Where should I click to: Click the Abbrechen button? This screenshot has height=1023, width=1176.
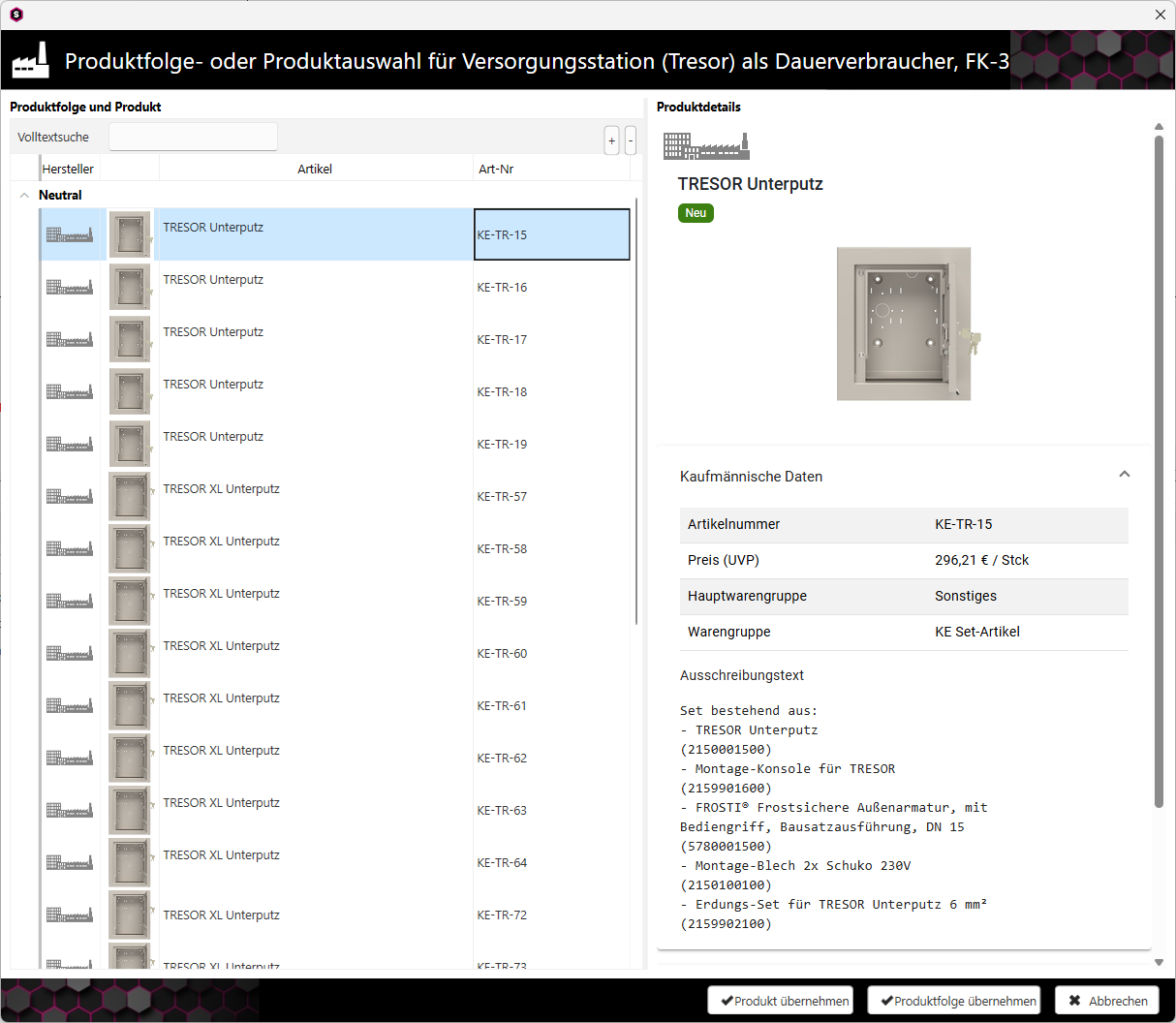pyautogui.click(x=1107, y=1001)
